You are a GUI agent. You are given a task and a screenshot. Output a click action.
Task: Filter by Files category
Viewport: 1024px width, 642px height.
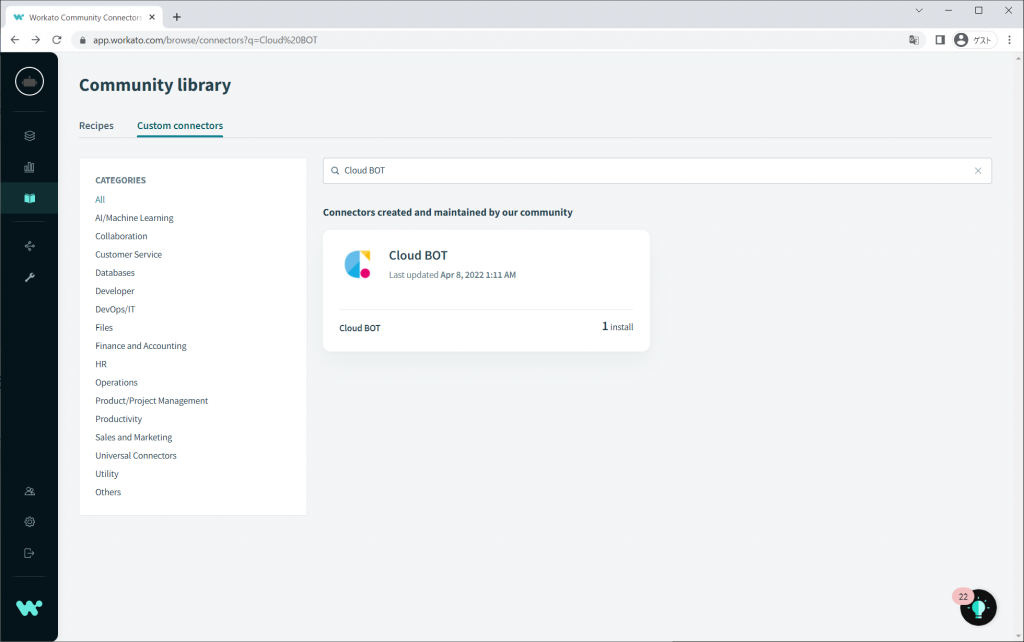(104, 327)
